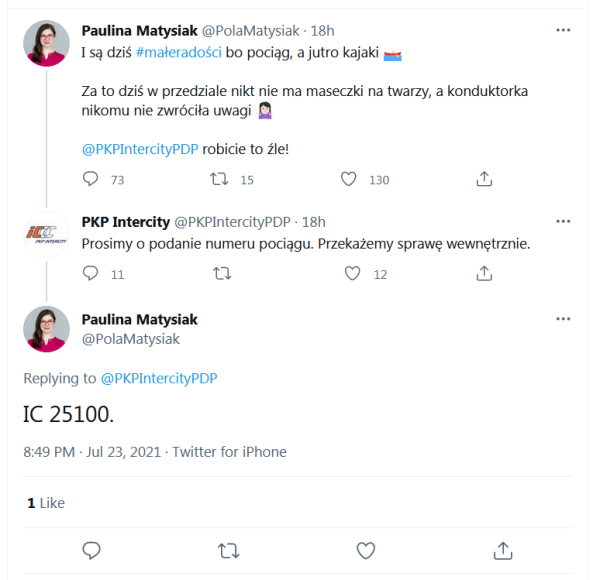This screenshot has height=580, width=600.
Task: Share Paulina's first tweet
Action: tap(484, 180)
